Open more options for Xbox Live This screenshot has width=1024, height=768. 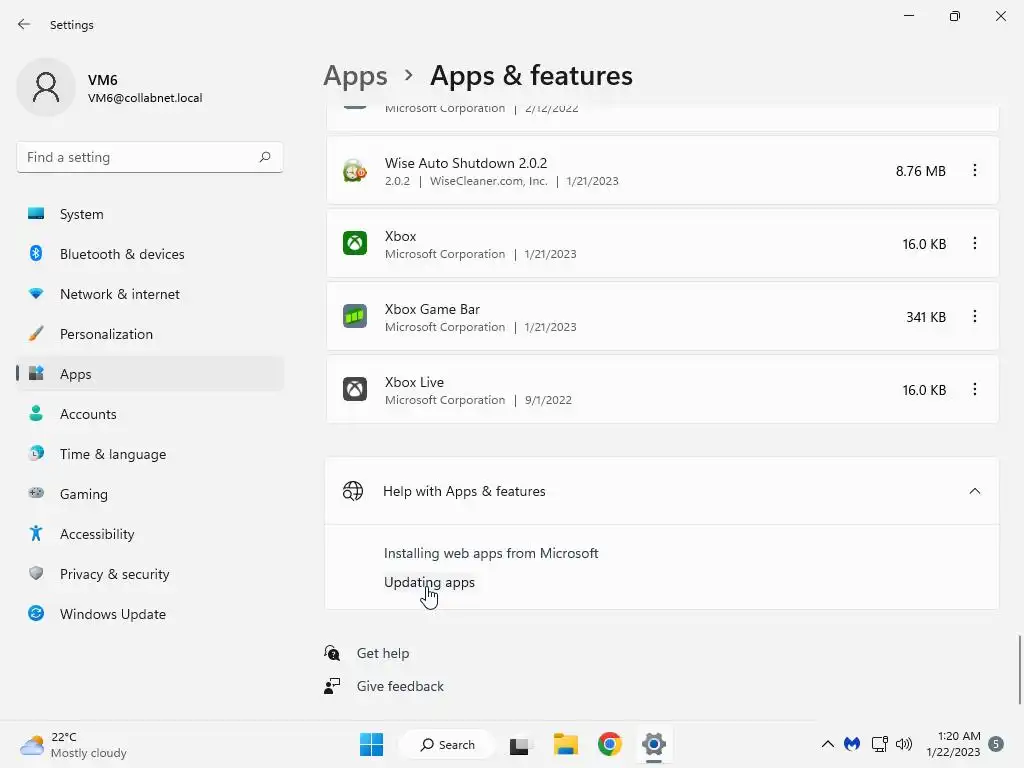[975, 389]
